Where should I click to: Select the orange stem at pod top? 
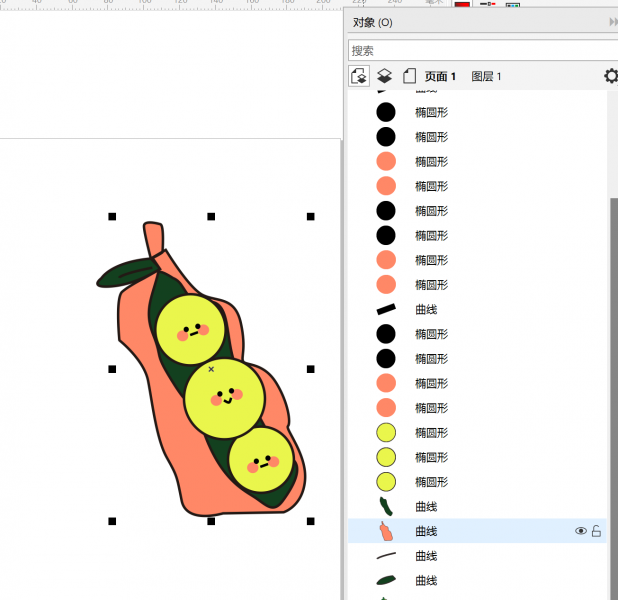coord(154,238)
